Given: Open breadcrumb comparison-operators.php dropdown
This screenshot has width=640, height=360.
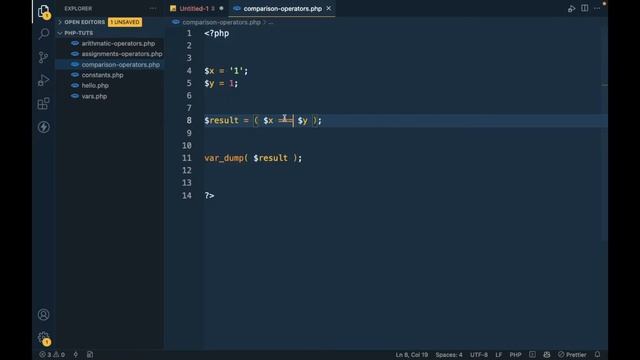Looking at the screenshot, I should tap(221, 22).
